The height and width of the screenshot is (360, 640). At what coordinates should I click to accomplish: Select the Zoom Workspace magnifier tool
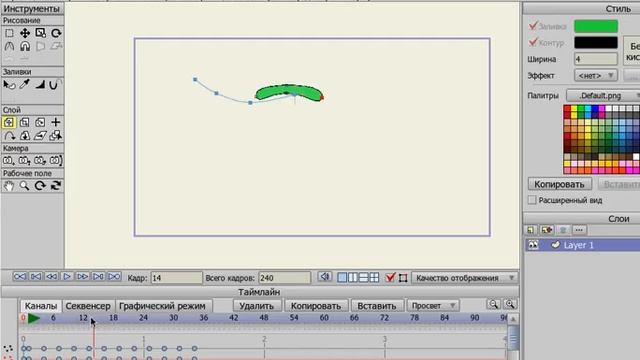[x=24, y=186]
